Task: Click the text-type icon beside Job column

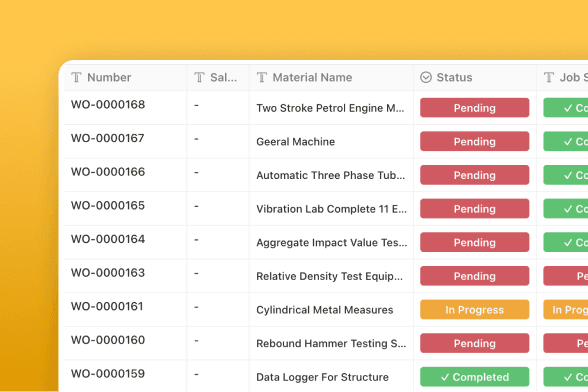Action: point(549,77)
